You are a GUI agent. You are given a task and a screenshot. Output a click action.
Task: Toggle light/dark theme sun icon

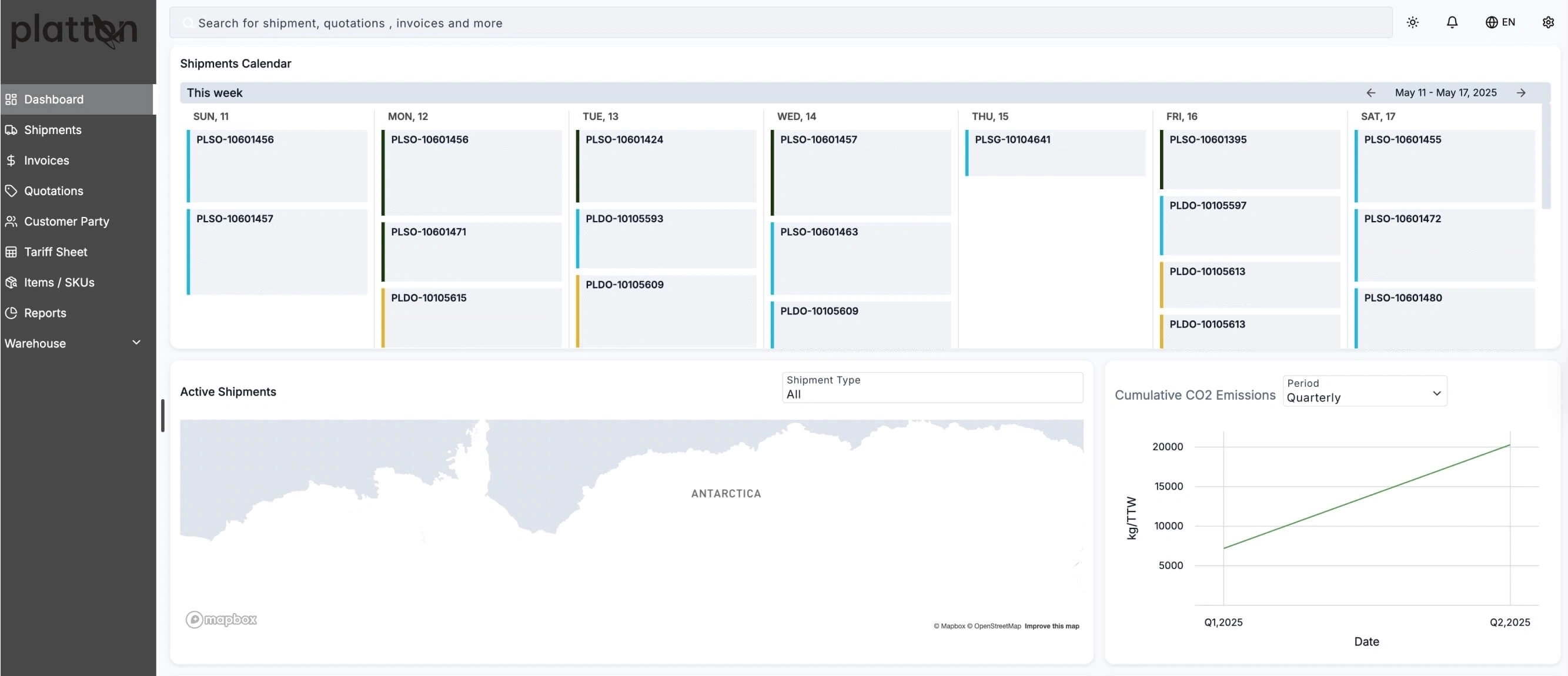(x=1412, y=22)
